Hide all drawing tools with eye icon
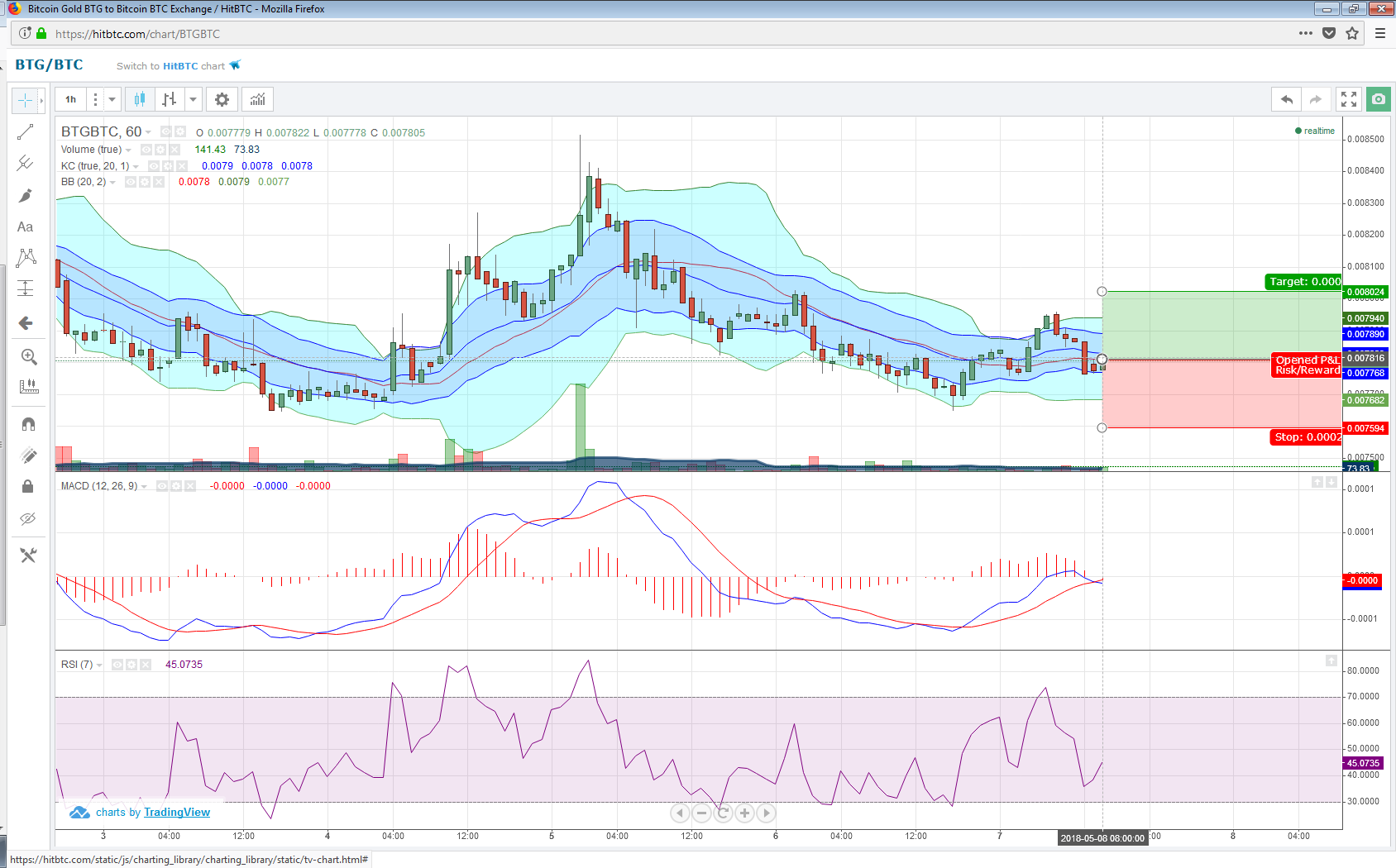 coord(29,519)
